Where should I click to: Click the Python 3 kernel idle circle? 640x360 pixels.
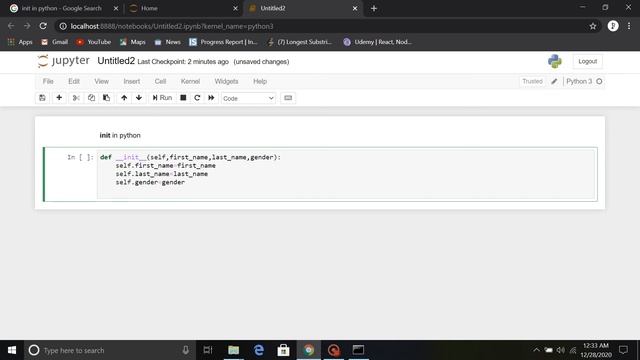click(x=599, y=81)
